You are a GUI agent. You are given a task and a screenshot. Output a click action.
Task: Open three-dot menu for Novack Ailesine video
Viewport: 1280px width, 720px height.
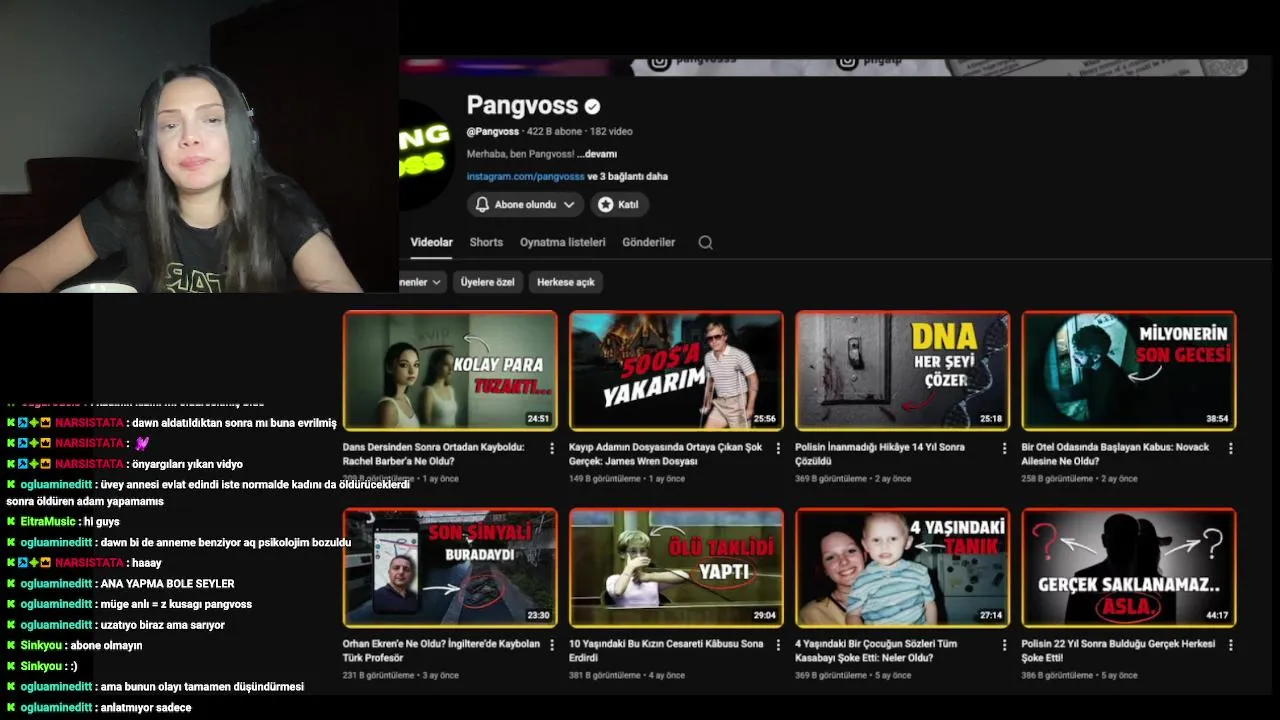tap(1230, 449)
